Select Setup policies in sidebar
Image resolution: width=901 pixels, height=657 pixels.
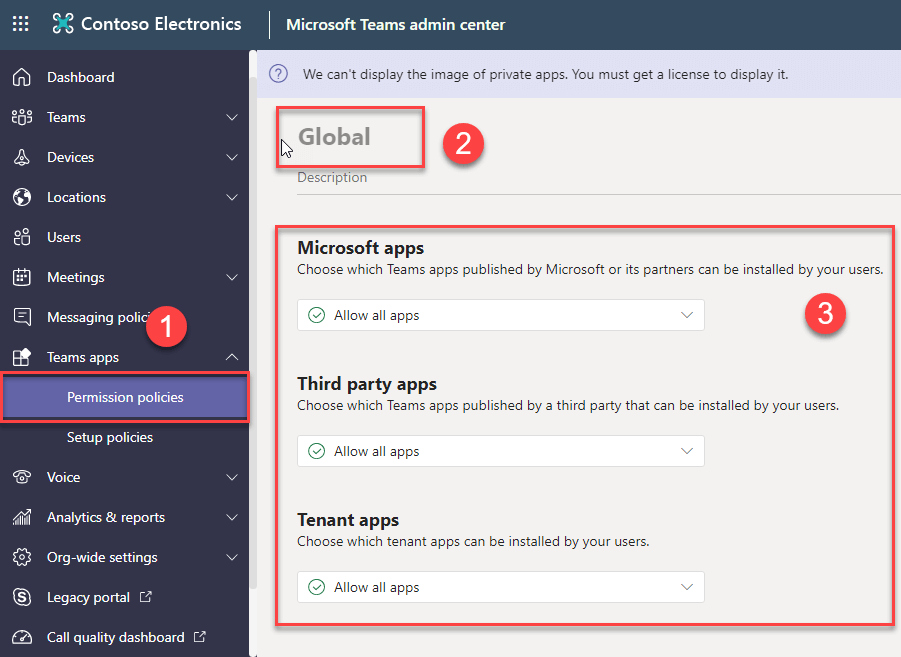click(x=110, y=437)
